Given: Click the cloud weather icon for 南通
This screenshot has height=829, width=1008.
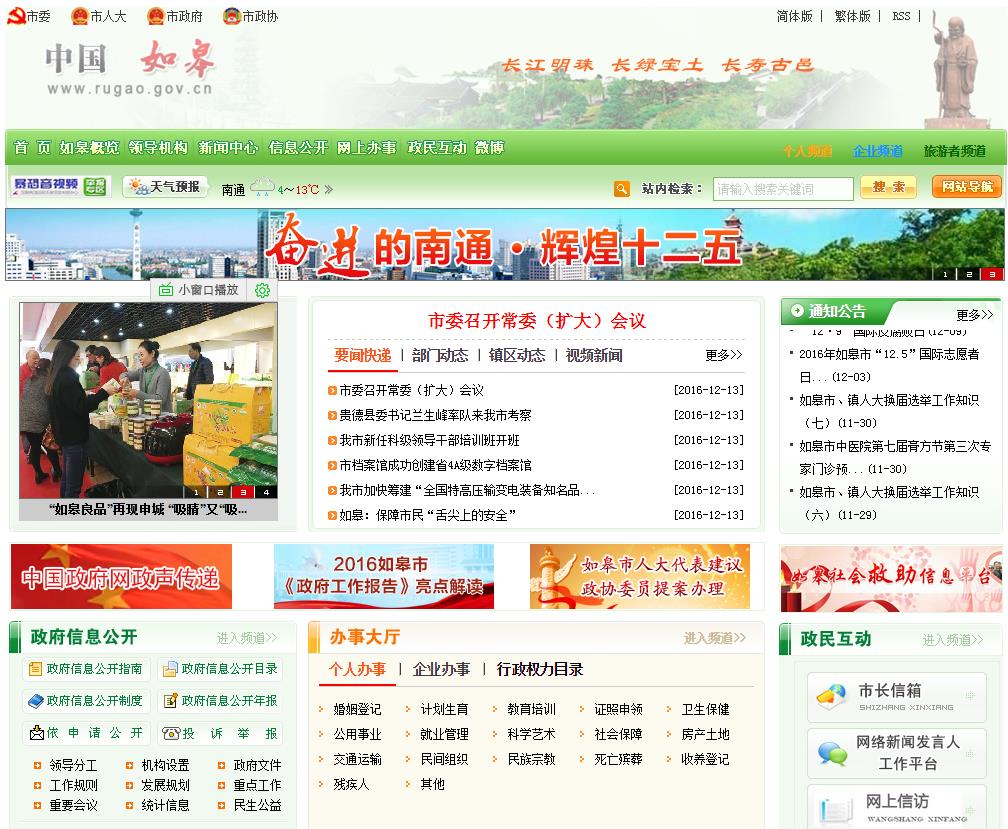Looking at the screenshot, I should click(x=262, y=187).
